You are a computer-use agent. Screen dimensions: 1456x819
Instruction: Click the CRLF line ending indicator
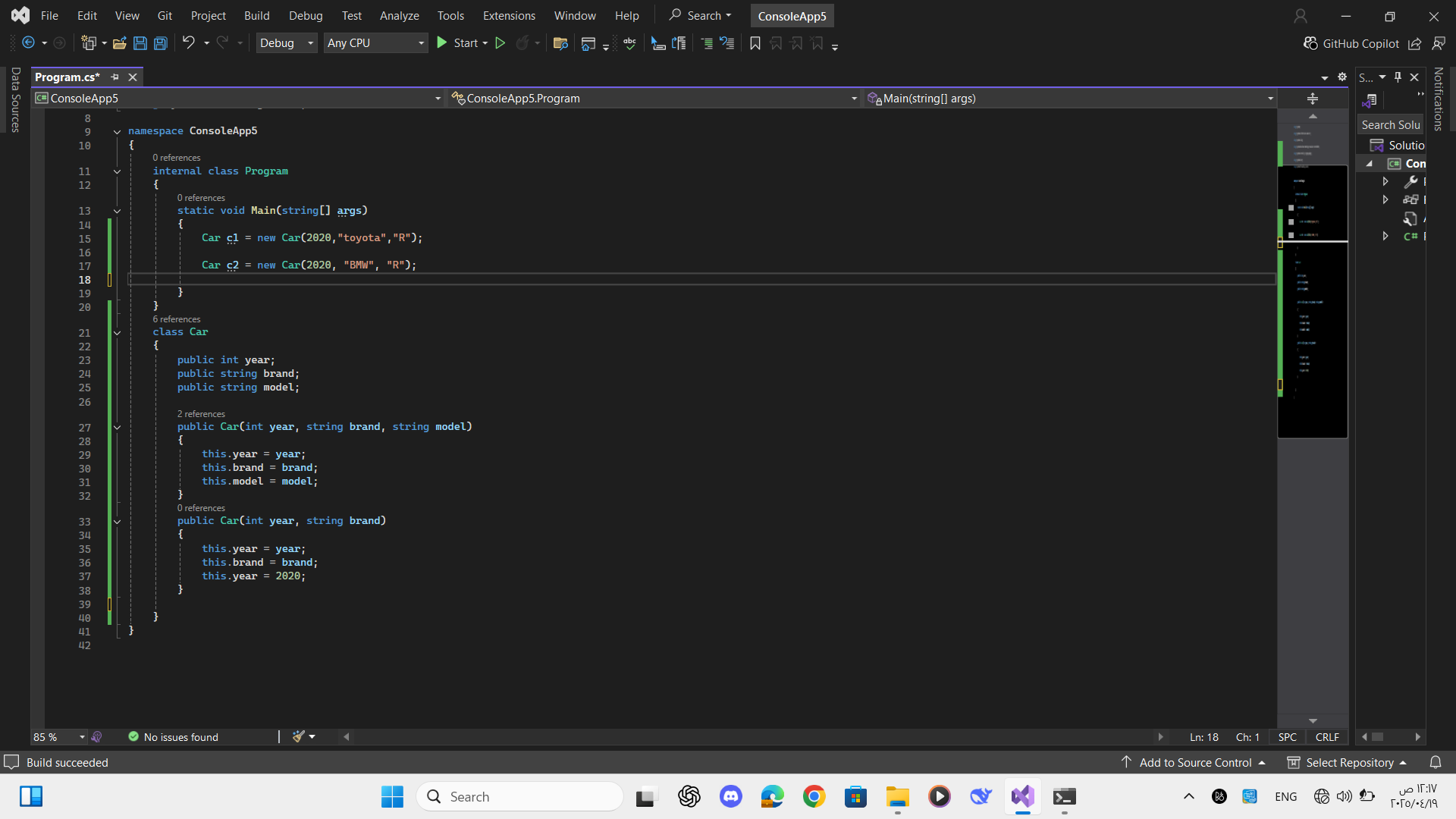(x=1327, y=736)
